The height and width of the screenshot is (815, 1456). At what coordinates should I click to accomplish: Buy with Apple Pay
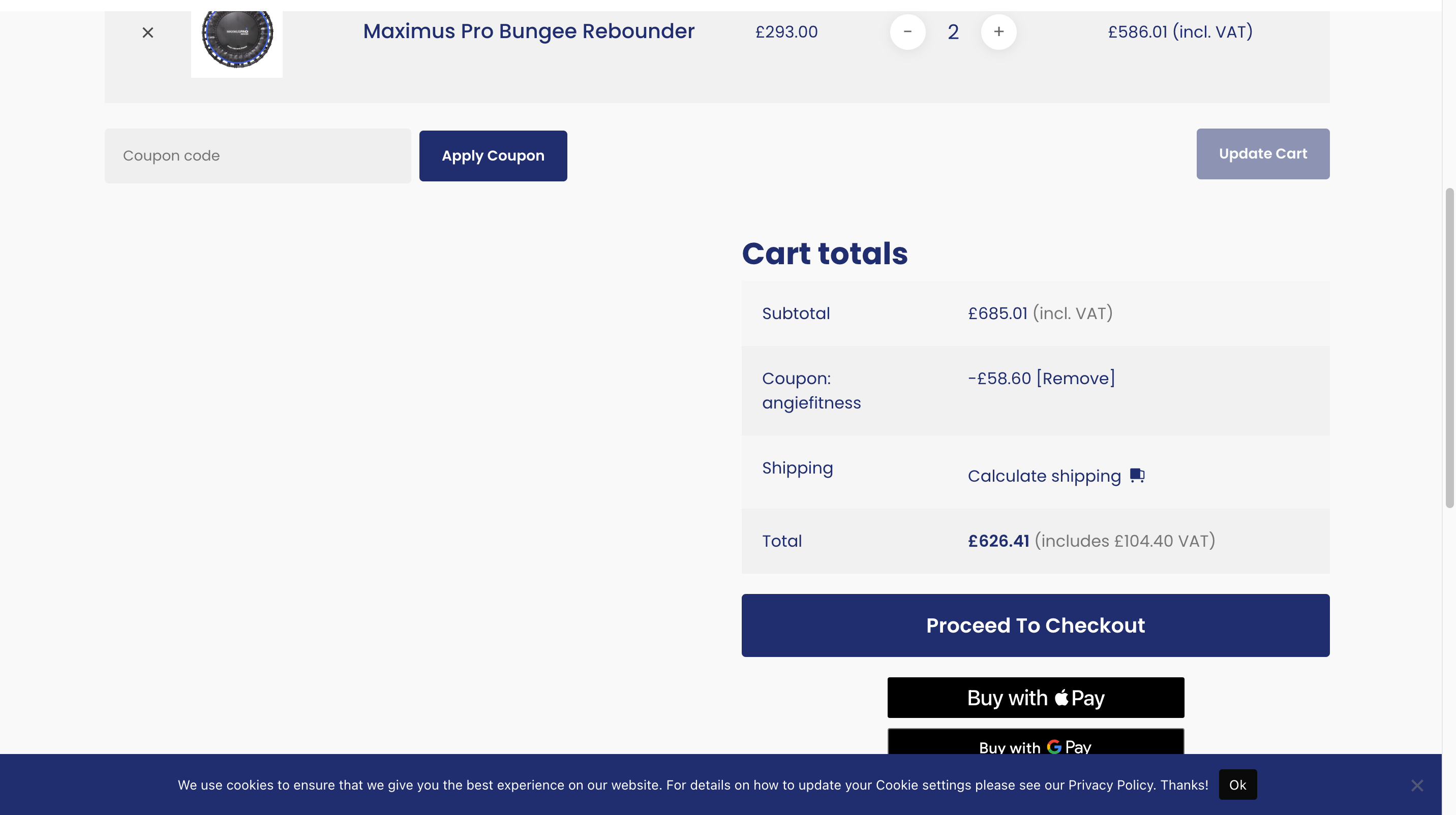tap(1035, 697)
